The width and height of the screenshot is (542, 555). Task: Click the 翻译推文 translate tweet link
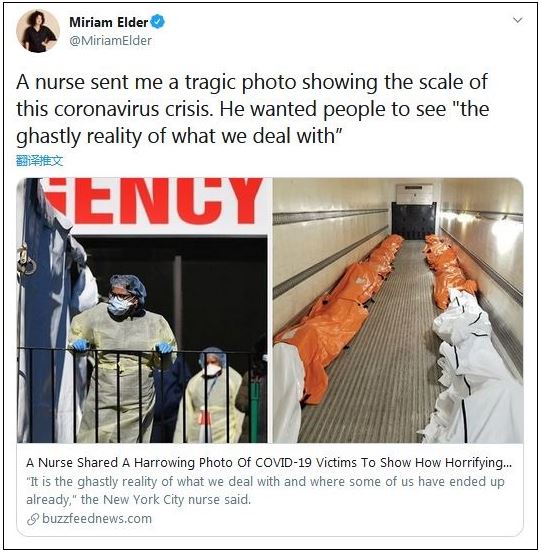tap(40, 161)
